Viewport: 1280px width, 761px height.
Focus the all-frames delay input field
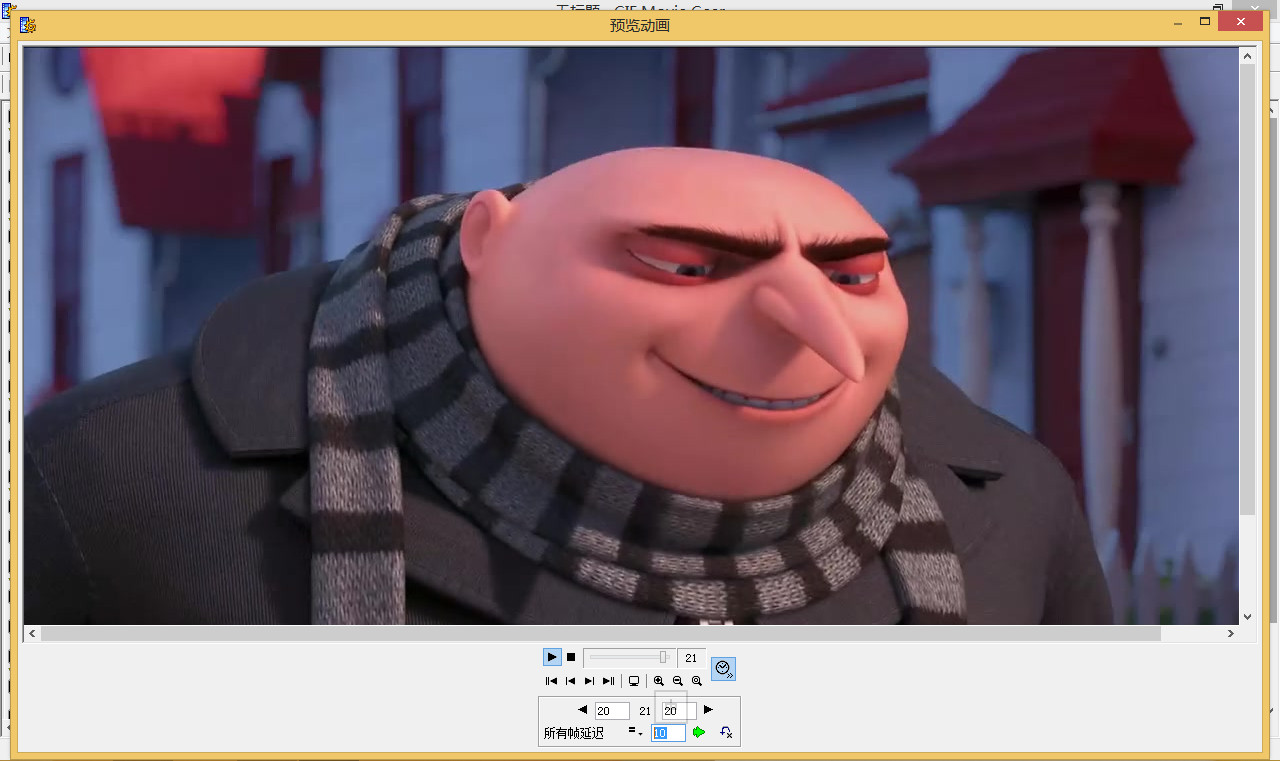tap(668, 733)
